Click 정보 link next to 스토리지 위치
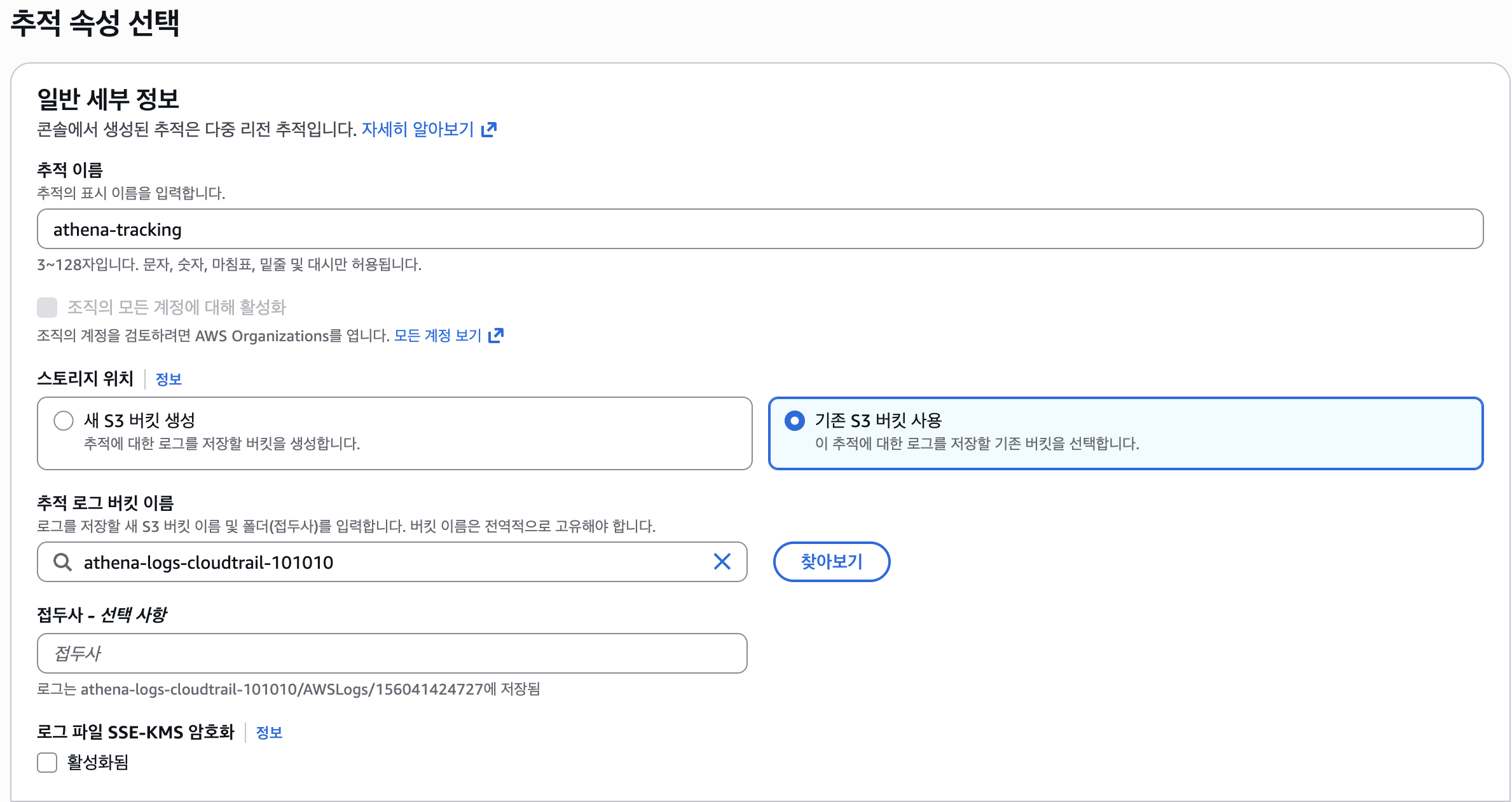 point(168,379)
